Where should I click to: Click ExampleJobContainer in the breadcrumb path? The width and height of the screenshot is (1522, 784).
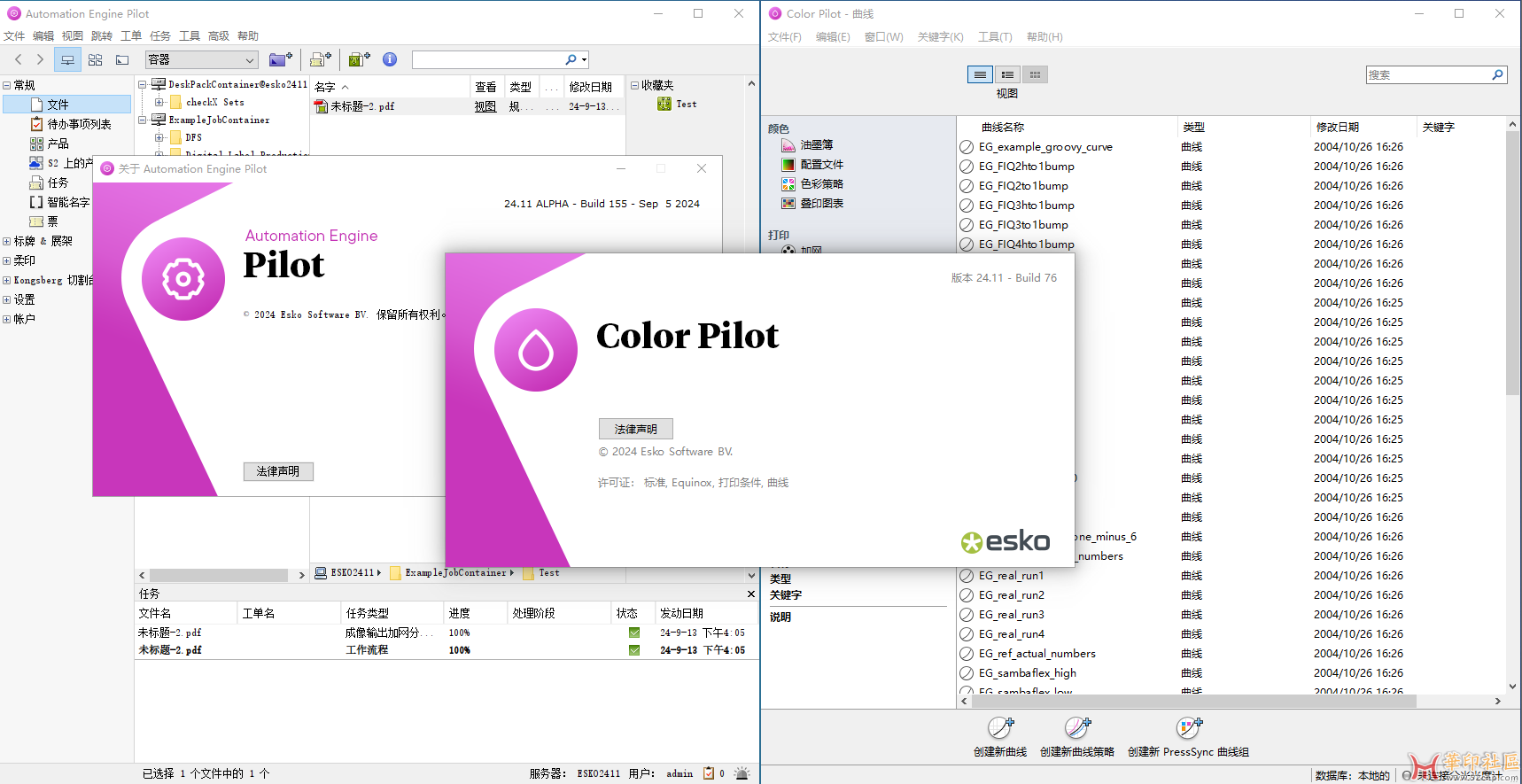tap(455, 573)
